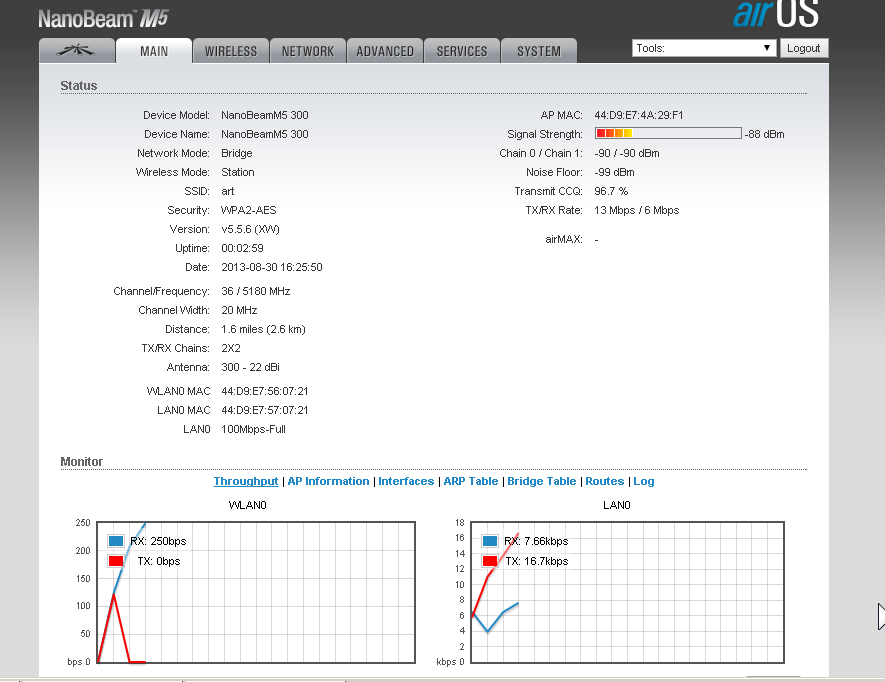Click the SSID value art
Screen dimensions: 885x682
(x=227, y=191)
